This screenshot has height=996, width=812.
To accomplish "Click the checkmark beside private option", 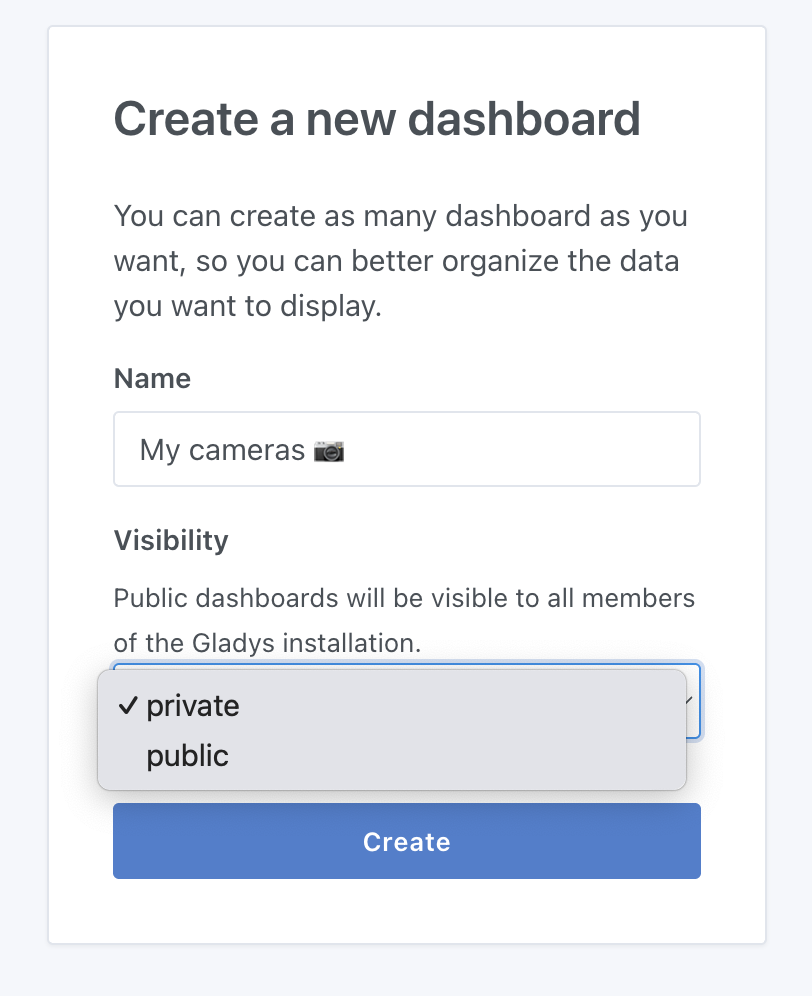I will pyautogui.click(x=127, y=705).
